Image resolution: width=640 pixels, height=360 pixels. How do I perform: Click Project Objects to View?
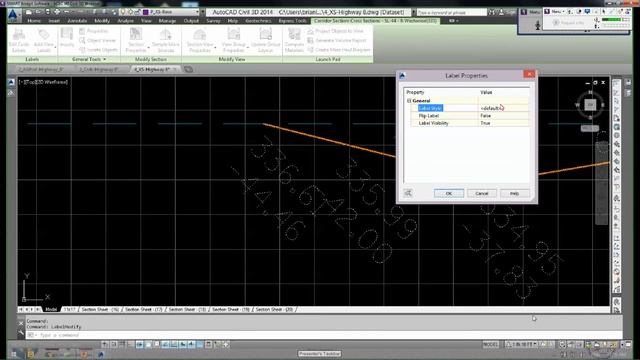335,31
